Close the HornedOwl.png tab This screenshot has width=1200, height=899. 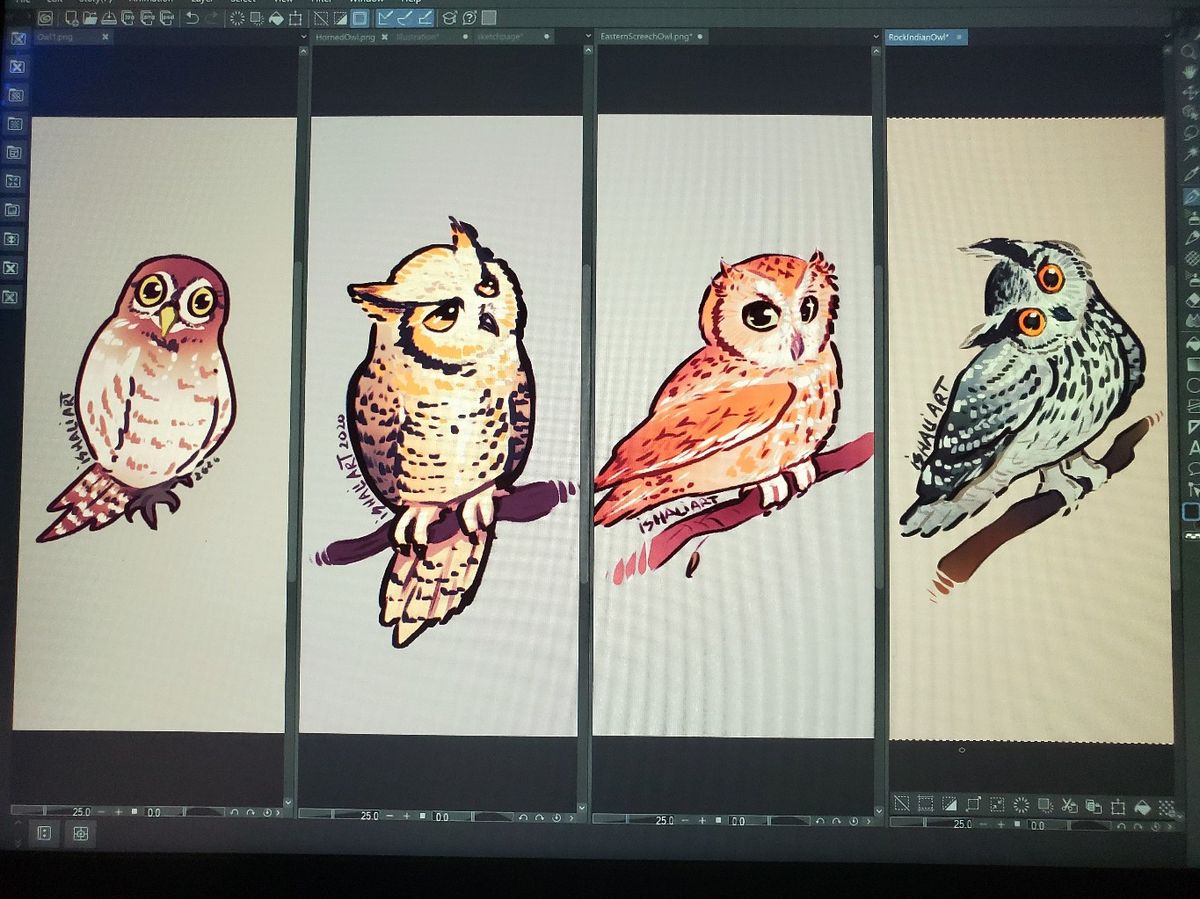384,37
